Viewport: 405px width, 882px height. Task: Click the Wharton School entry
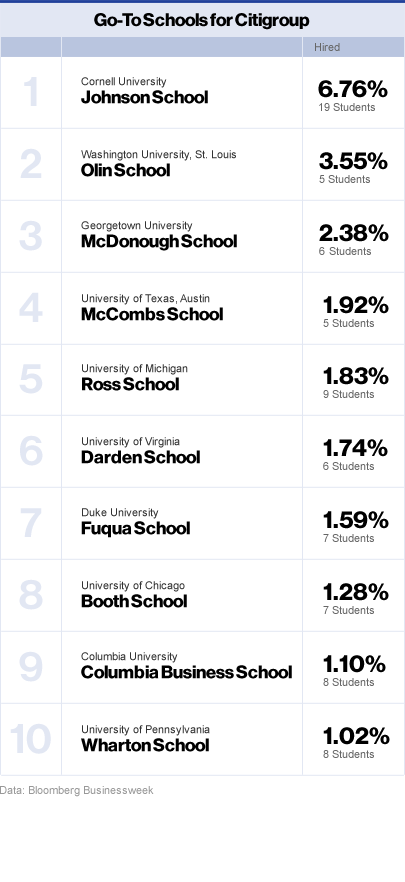click(x=145, y=745)
